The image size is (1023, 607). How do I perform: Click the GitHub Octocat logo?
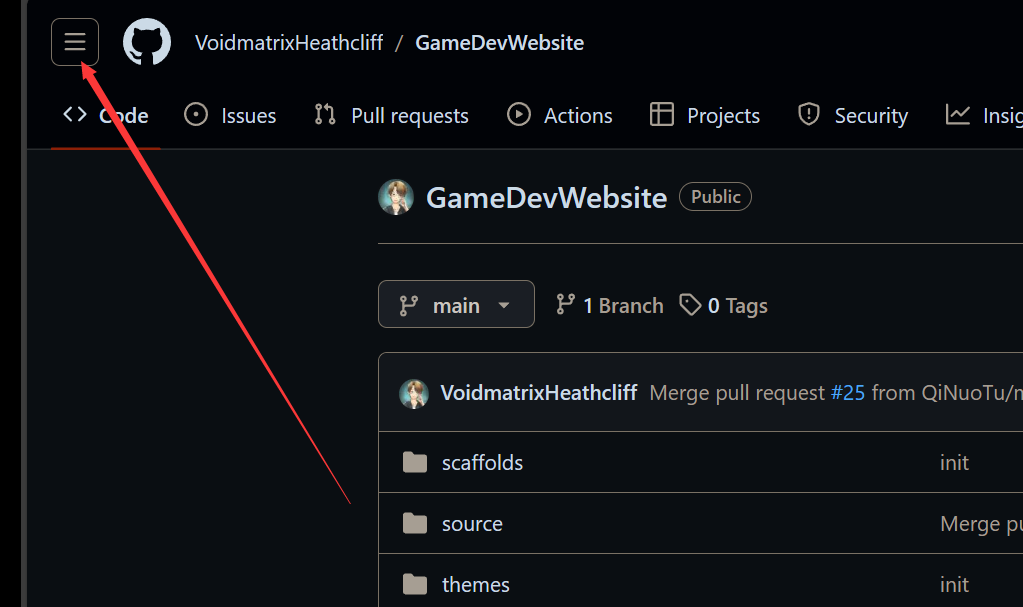[x=147, y=42]
